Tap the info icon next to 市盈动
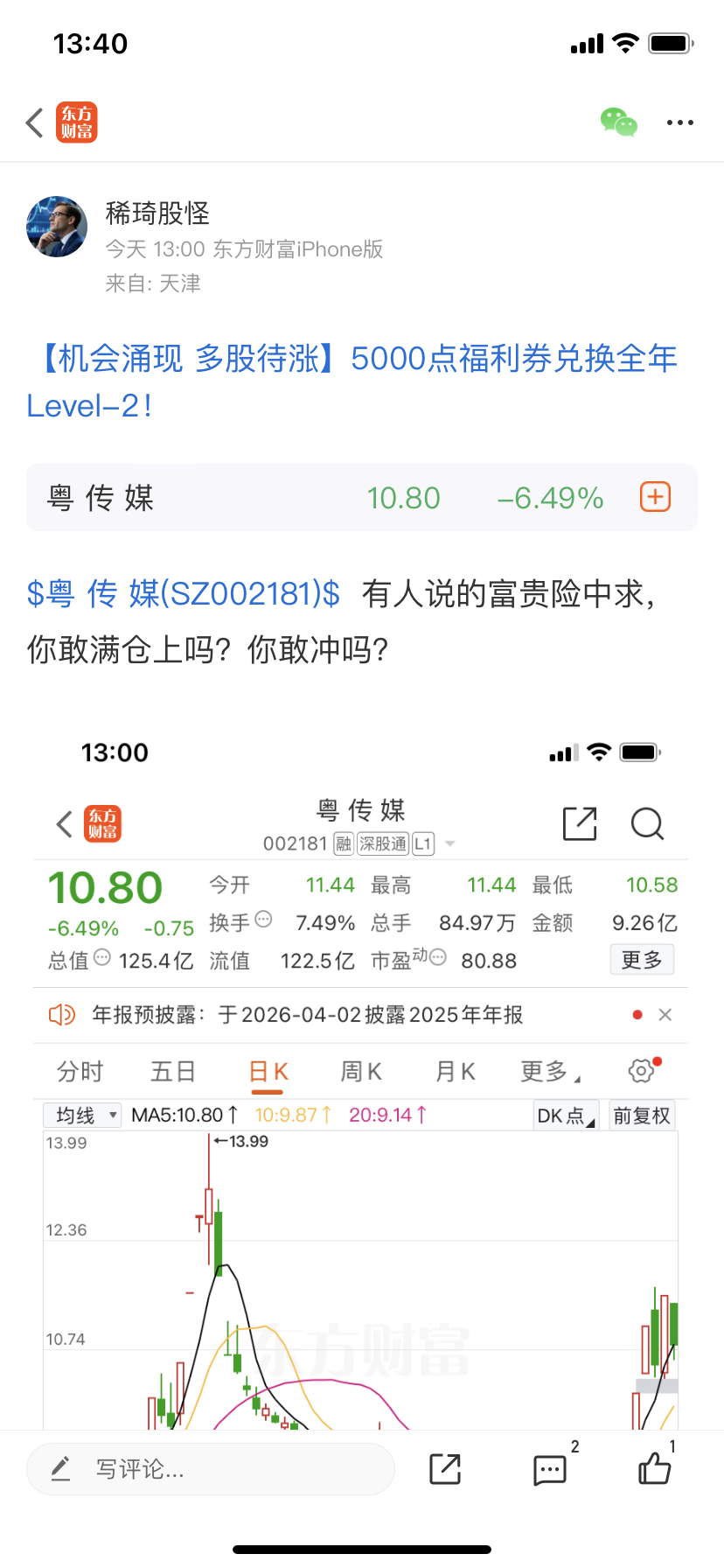 [438, 957]
